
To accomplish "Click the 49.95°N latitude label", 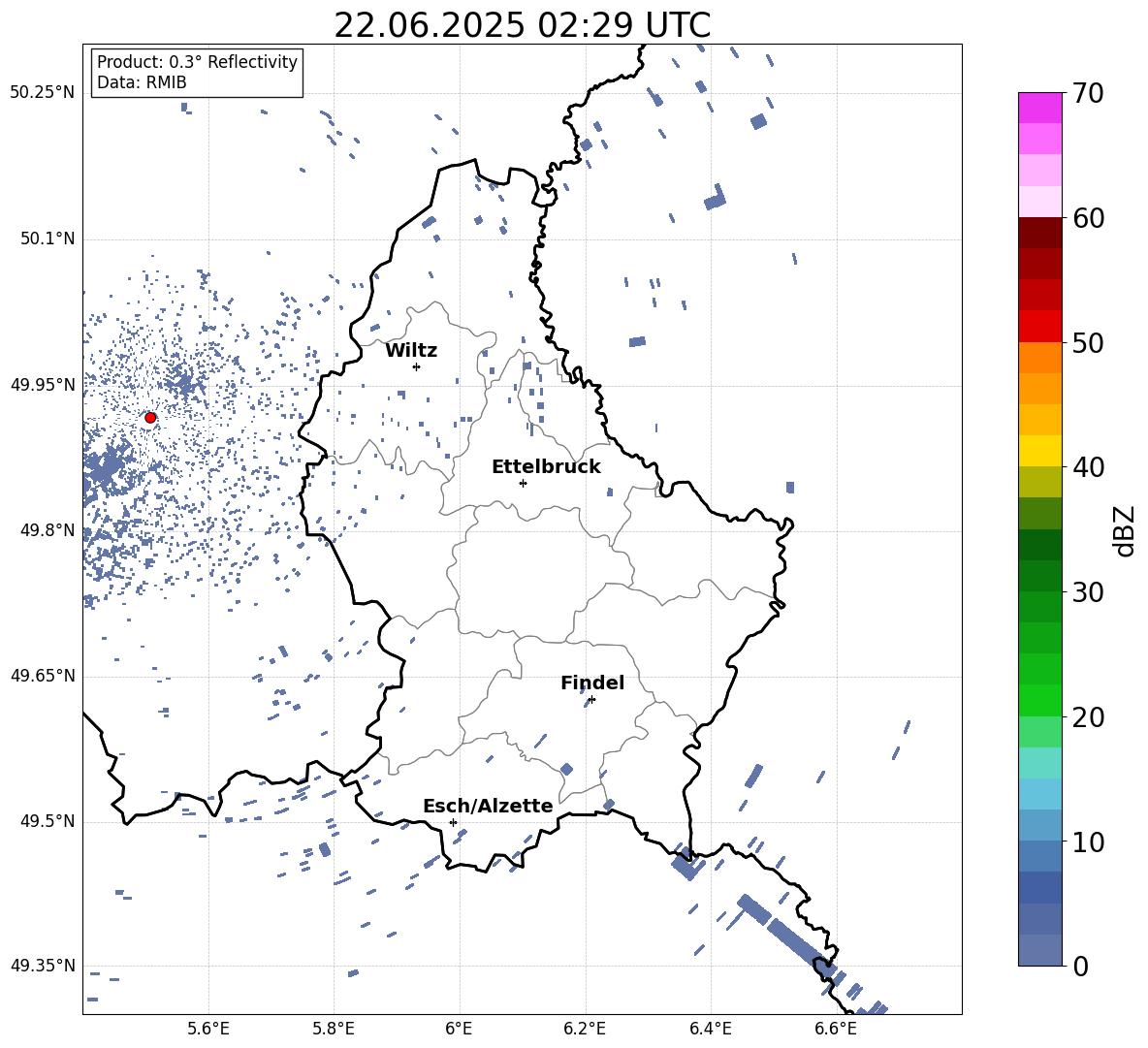I will pyautogui.click(x=43, y=384).
